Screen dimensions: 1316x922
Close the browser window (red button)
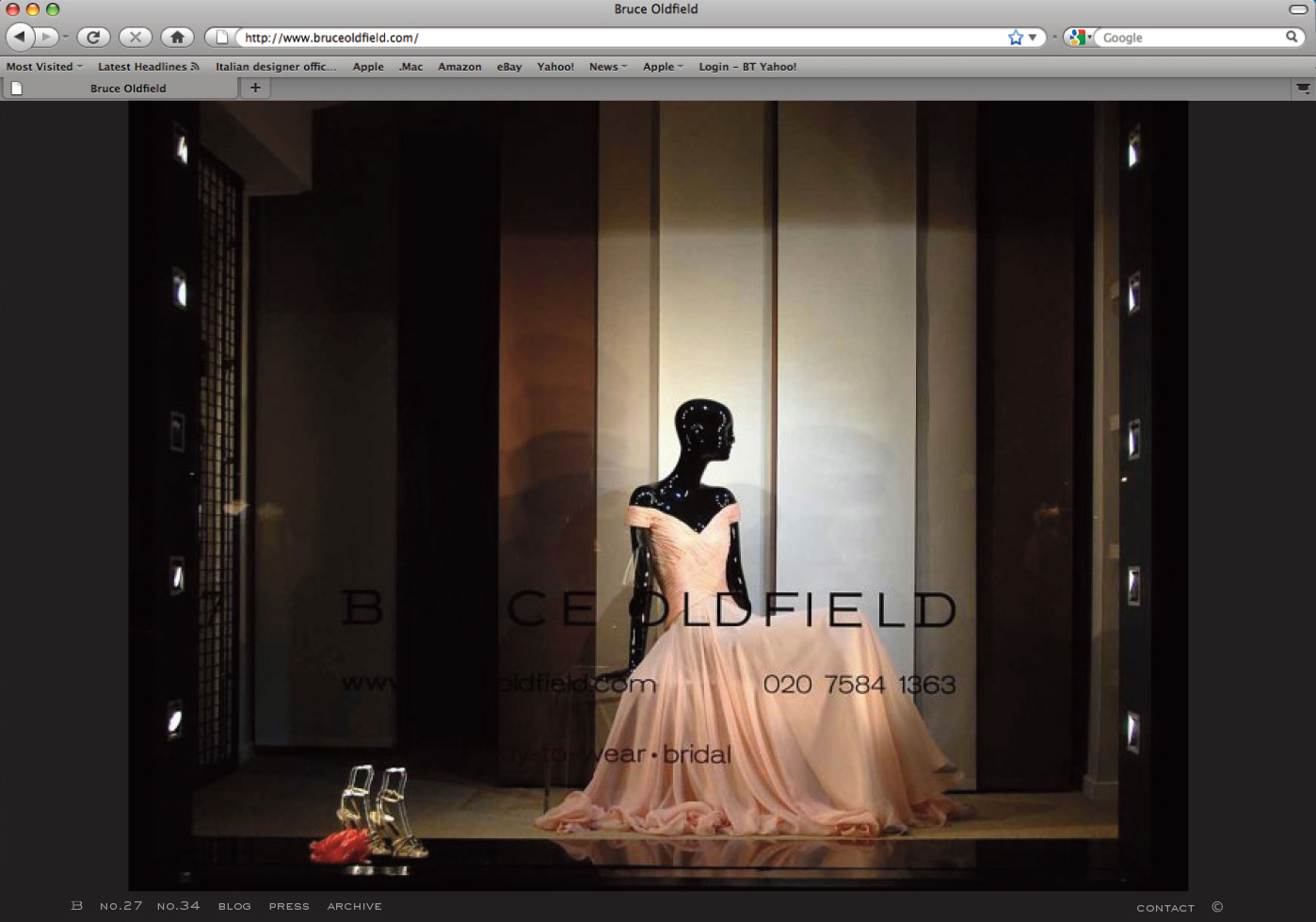click(x=13, y=9)
